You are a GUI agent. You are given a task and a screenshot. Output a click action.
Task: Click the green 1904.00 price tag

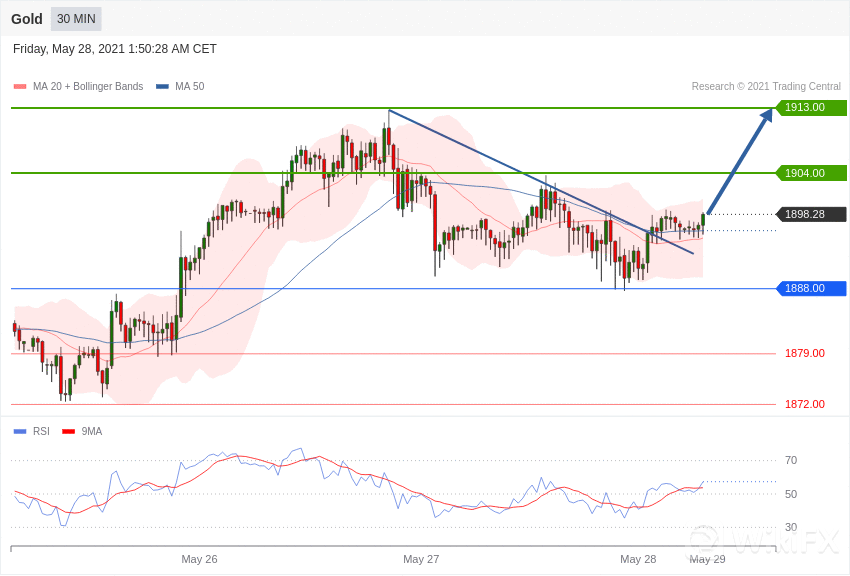click(x=811, y=173)
